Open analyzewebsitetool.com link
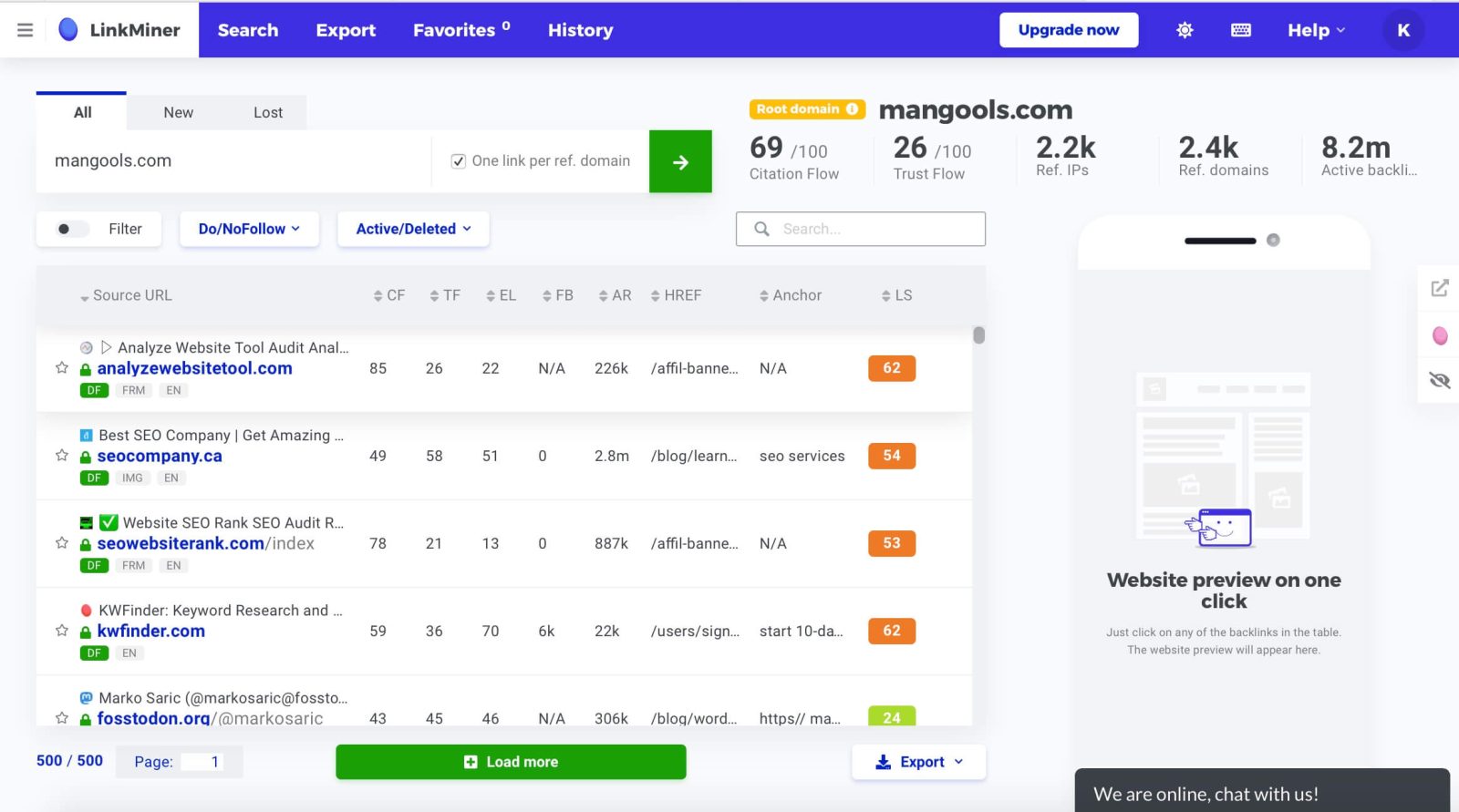The image size is (1459, 812). pos(195,368)
